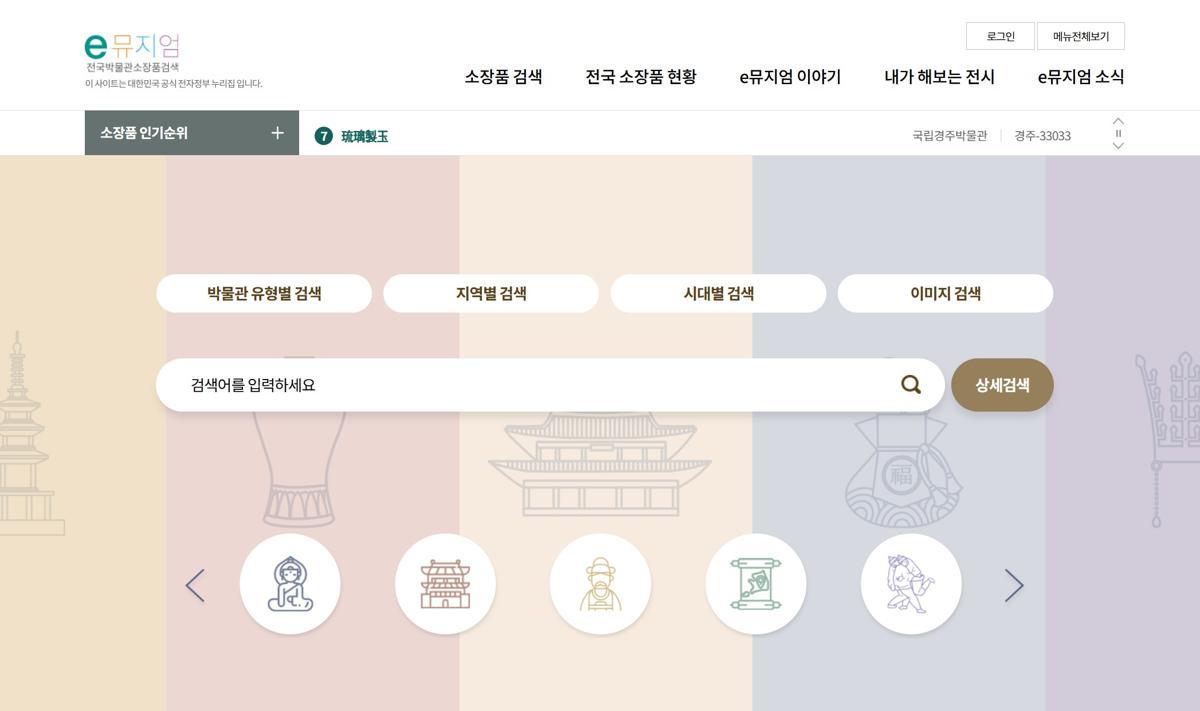Click the 로그인 button
The height and width of the screenshot is (711, 1200).
pos(1000,36)
